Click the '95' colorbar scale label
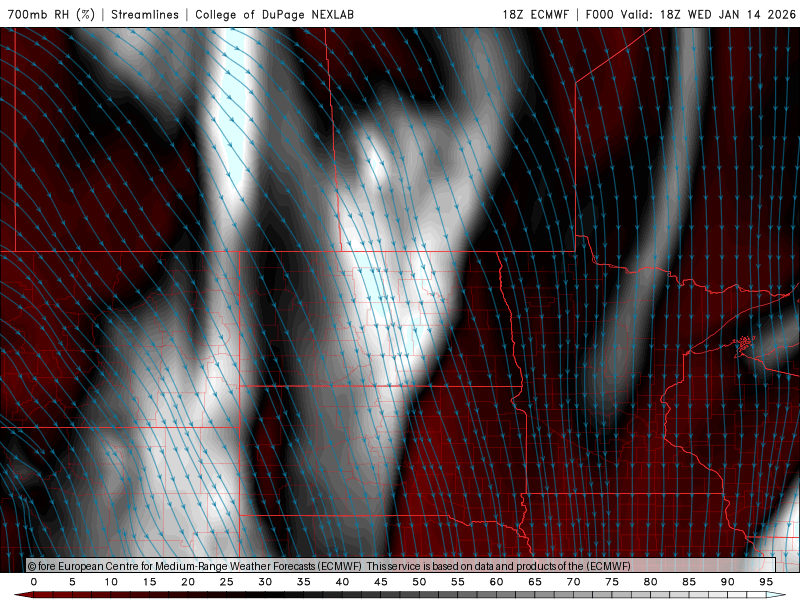 click(766, 582)
